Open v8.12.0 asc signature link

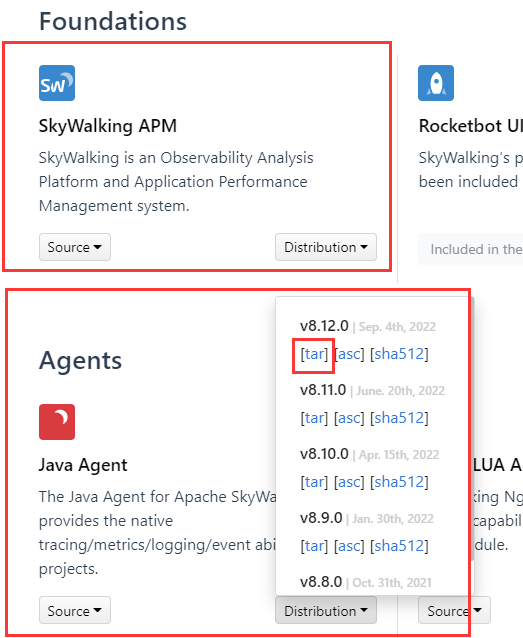click(349, 354)
